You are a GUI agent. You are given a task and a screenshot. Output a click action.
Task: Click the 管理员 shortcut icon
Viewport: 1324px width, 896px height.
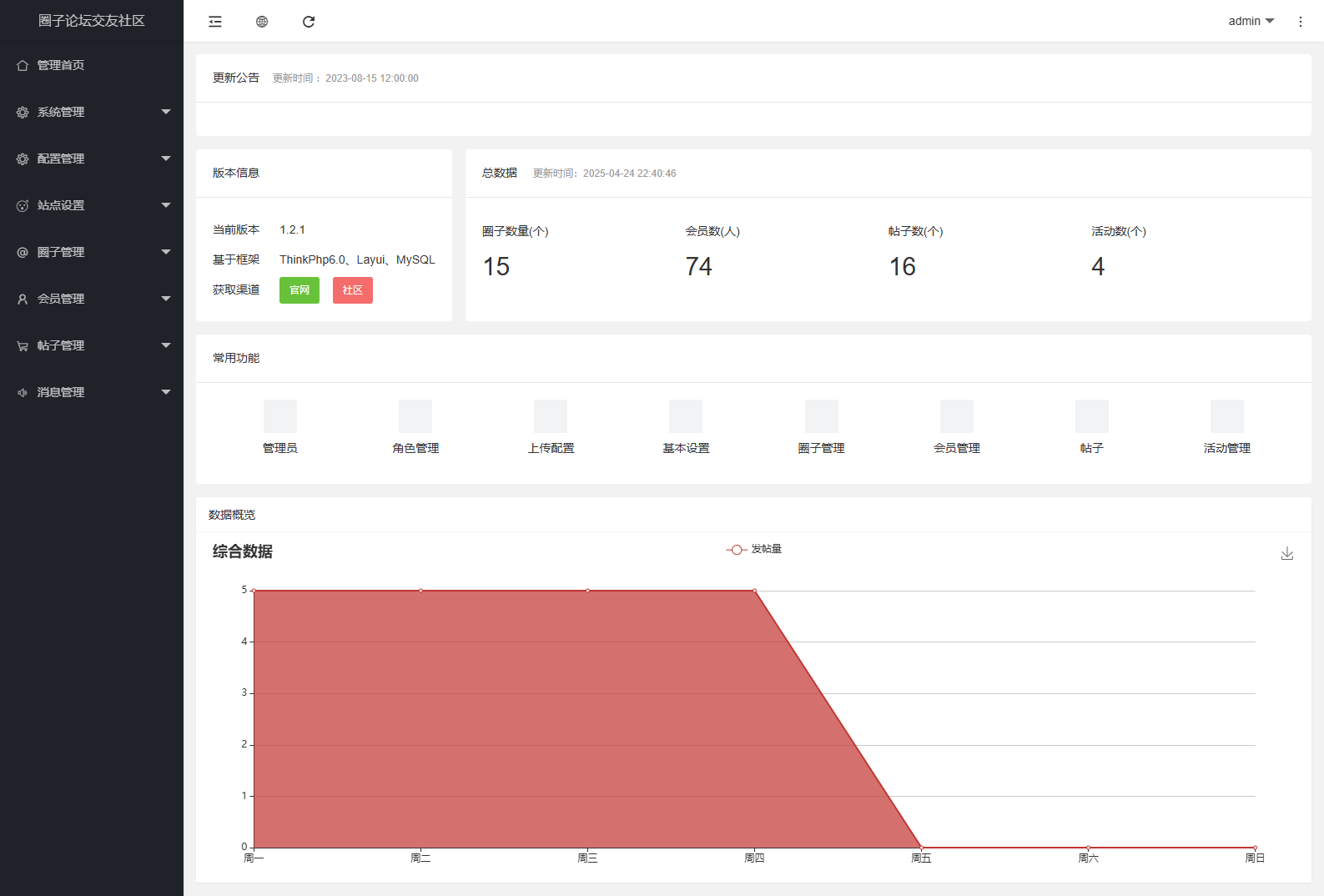coord(280,416)
